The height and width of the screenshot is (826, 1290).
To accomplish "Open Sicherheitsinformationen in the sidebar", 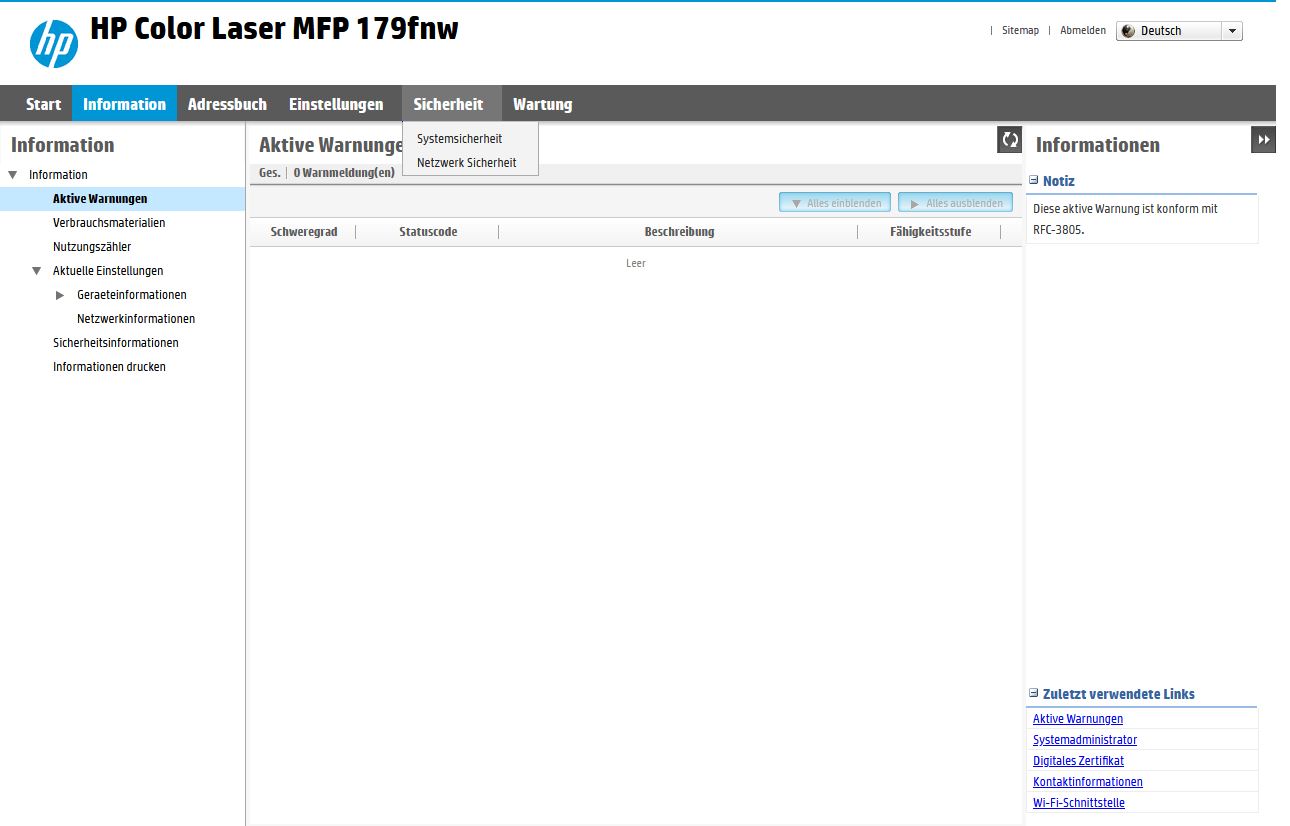I will click(x=116, y=343).
